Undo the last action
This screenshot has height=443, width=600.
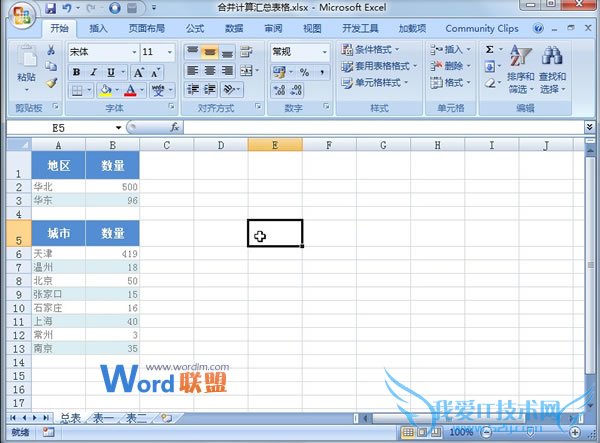point(67,8)
